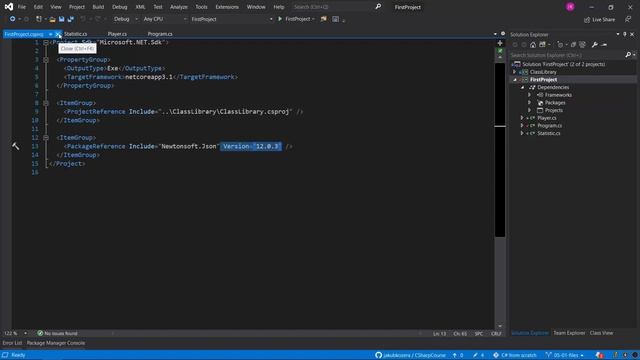Click the user account avatar icon
Viewport: 640px width, 360px height.
point(570,7)
